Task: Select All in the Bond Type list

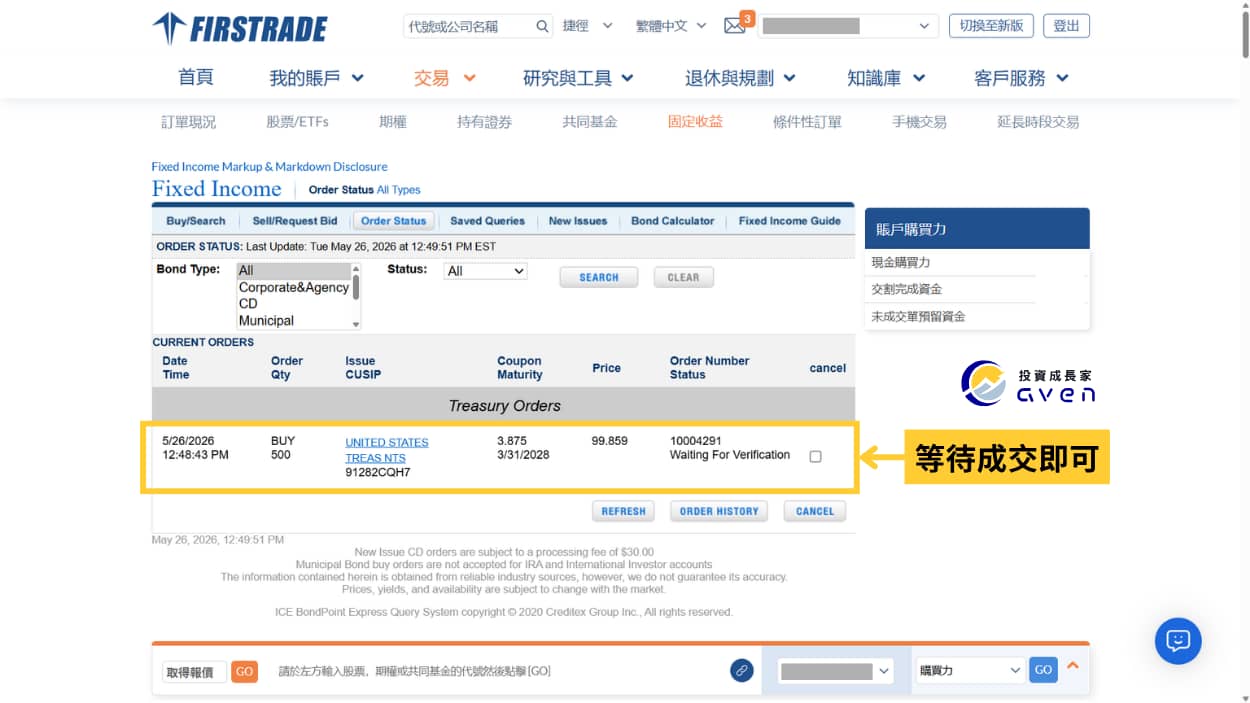Action: click(294, 271)
